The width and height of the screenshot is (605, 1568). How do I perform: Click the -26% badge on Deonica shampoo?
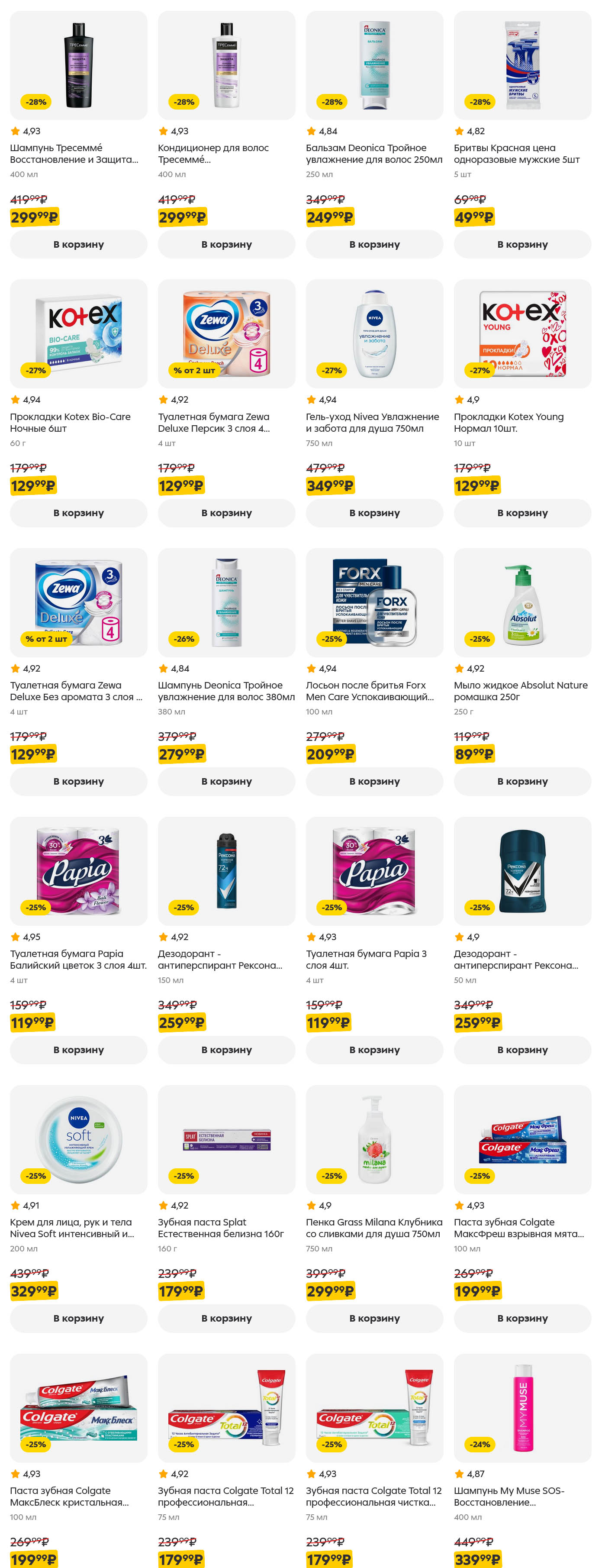[x=183, y=639]
